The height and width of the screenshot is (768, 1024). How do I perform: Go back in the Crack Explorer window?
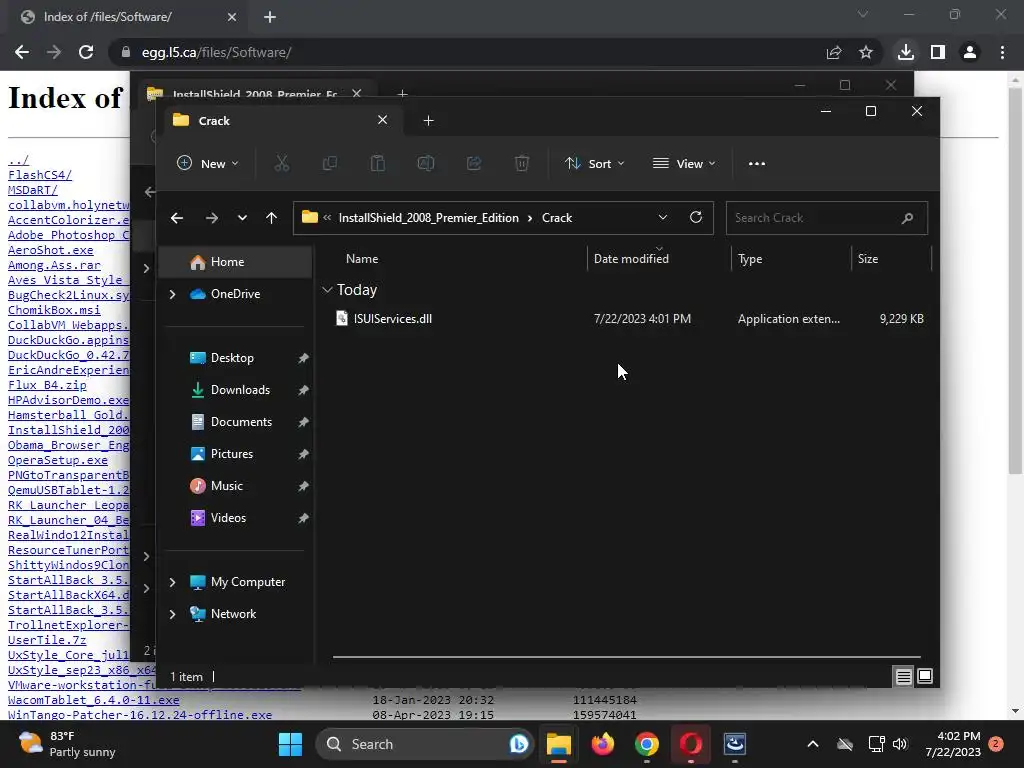click(x=177, y=217)
